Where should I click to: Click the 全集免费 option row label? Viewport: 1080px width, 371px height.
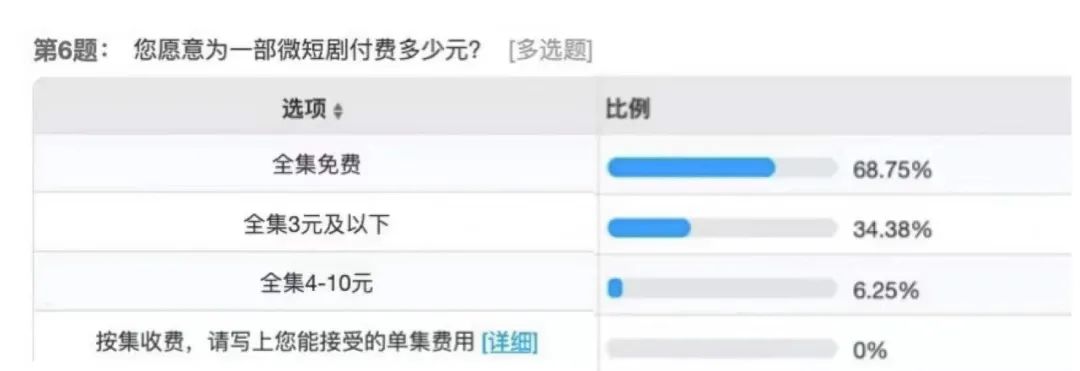pos(316,165)
